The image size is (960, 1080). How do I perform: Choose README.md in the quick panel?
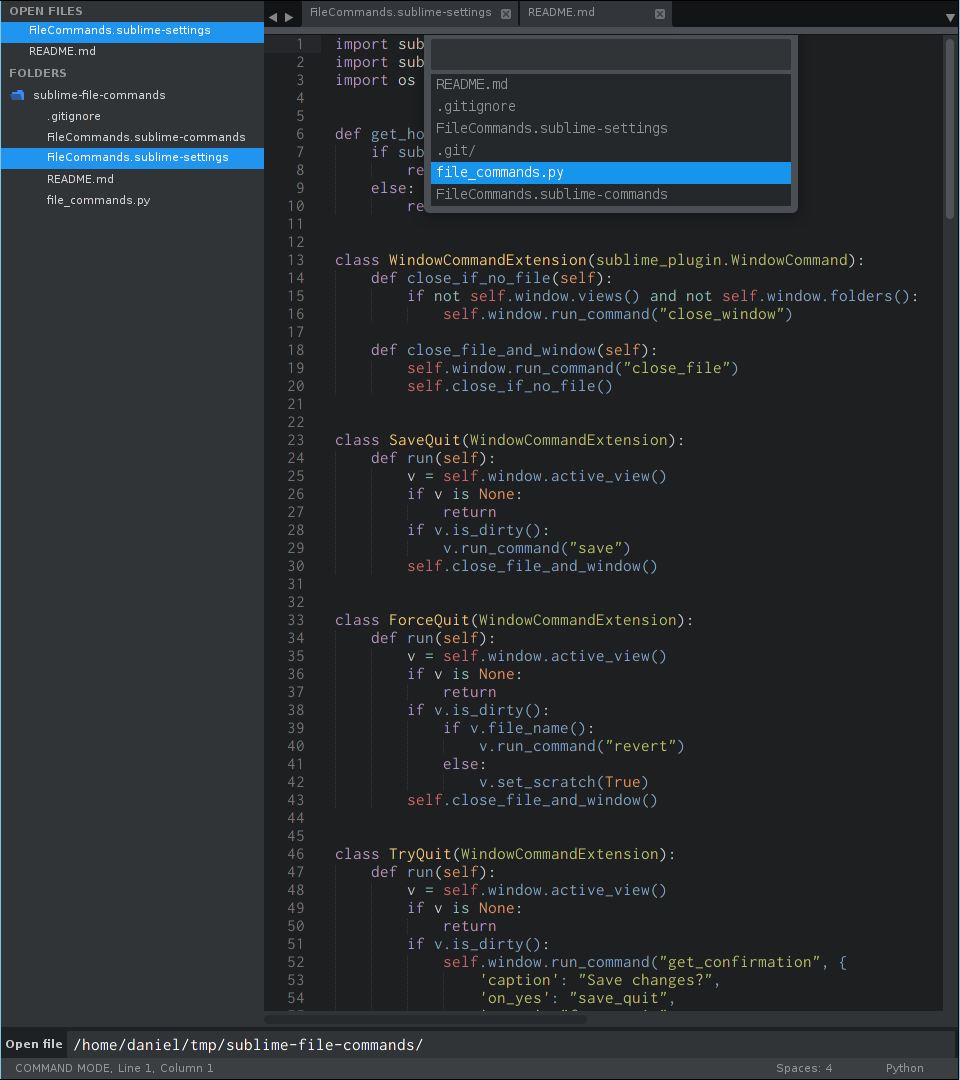pos(611,84)
